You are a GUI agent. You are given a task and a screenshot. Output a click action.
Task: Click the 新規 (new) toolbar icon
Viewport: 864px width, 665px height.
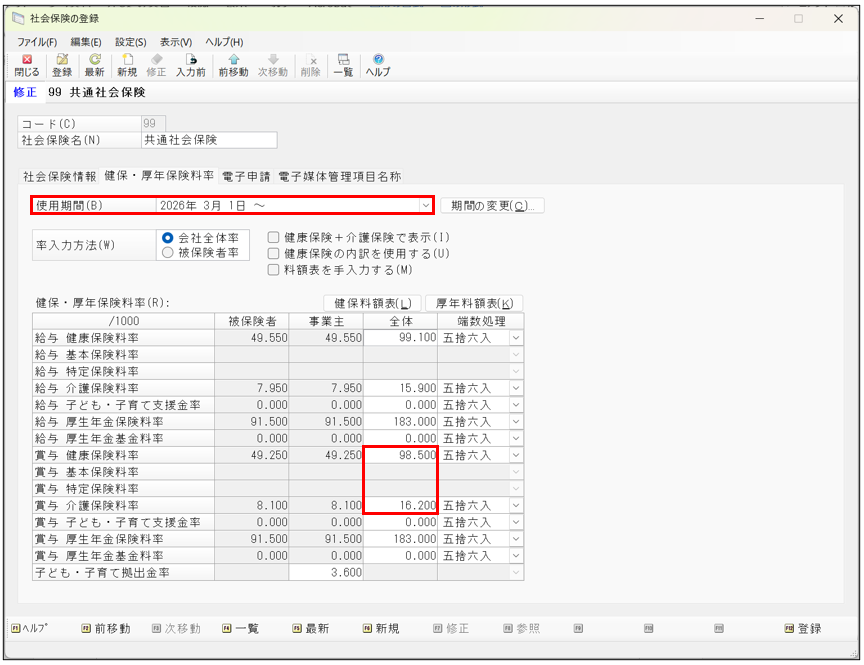coord(127,65)
